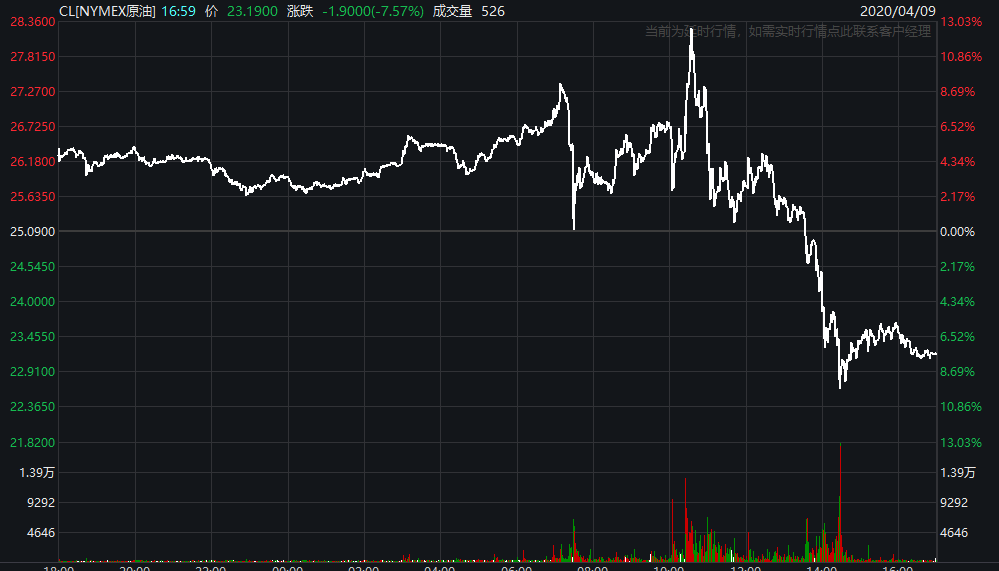Click the red 13.03% percent label

click(961, 22)
